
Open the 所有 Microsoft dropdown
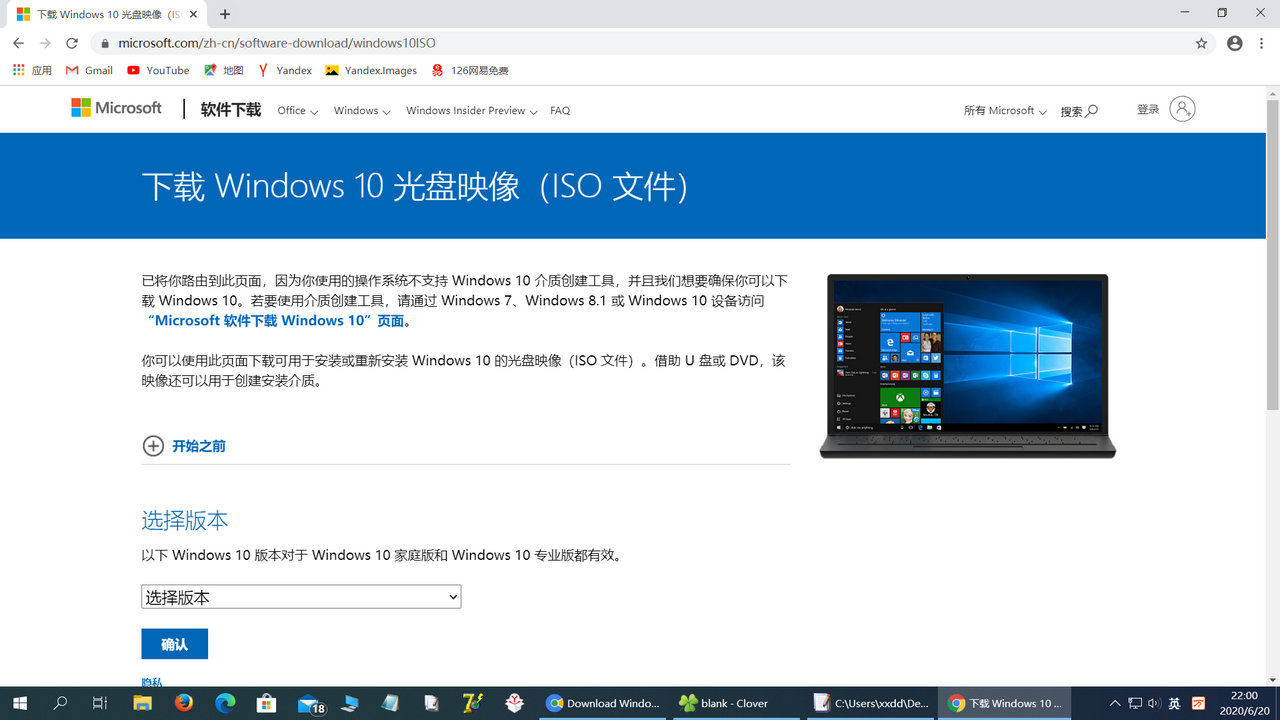pos(1003,111)
